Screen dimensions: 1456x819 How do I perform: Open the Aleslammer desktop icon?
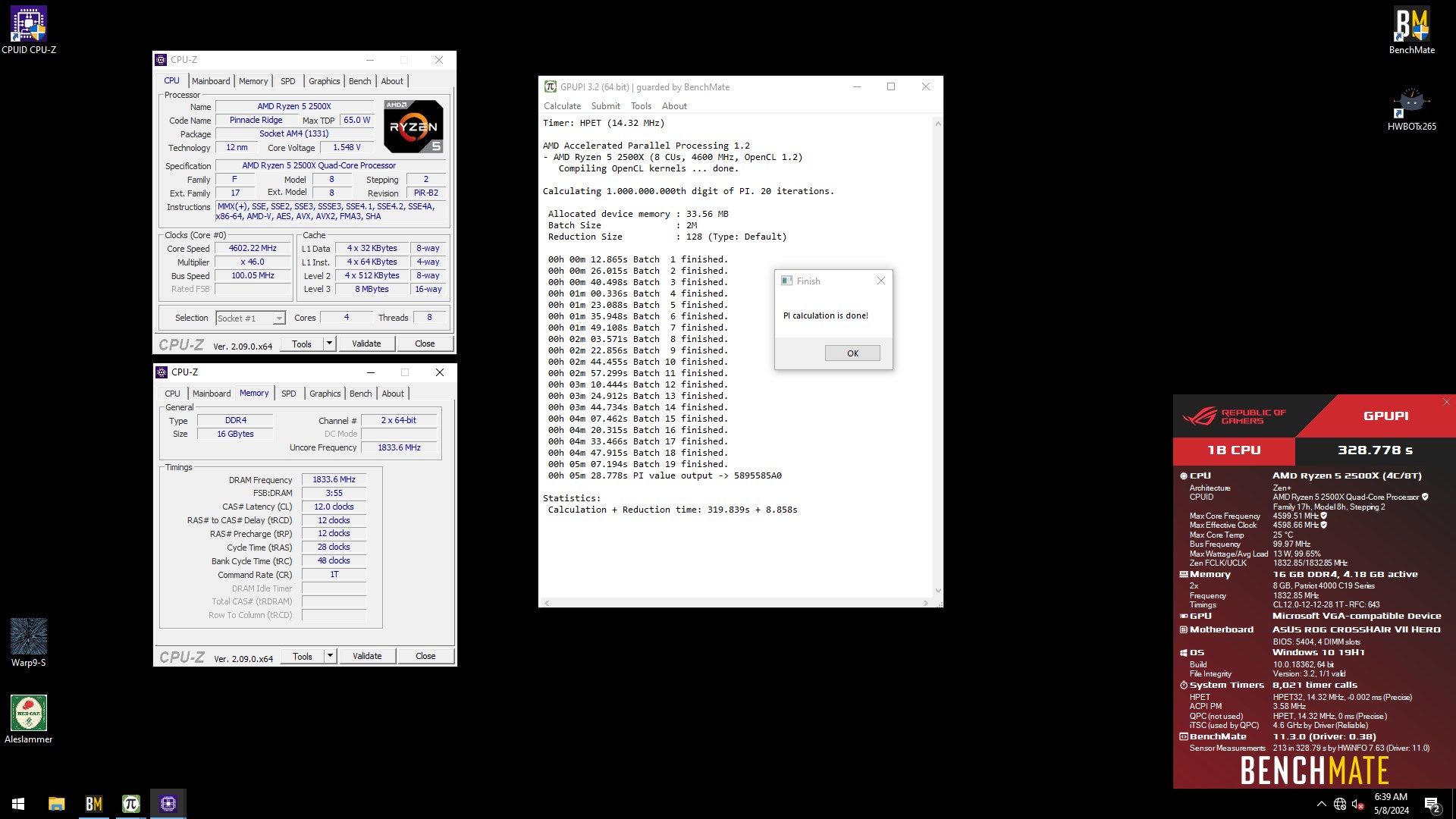(x=29, y=720)
